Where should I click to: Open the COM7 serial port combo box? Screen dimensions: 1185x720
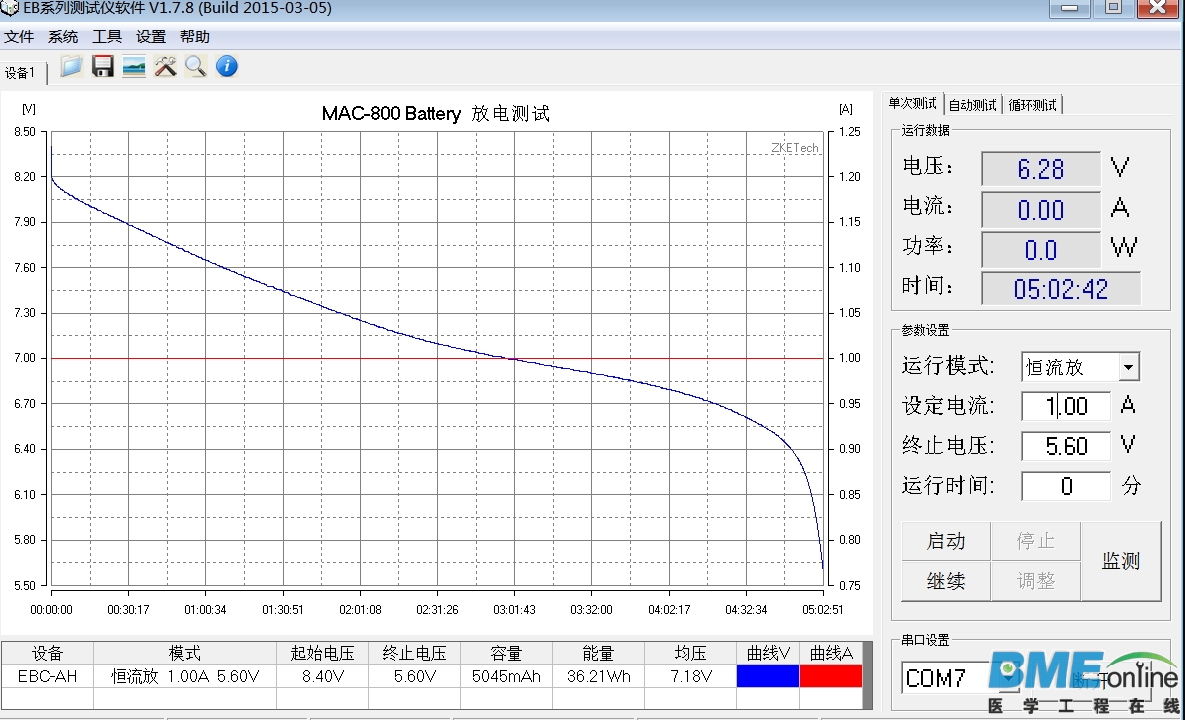pyautogui.click(x=960, y=678)
